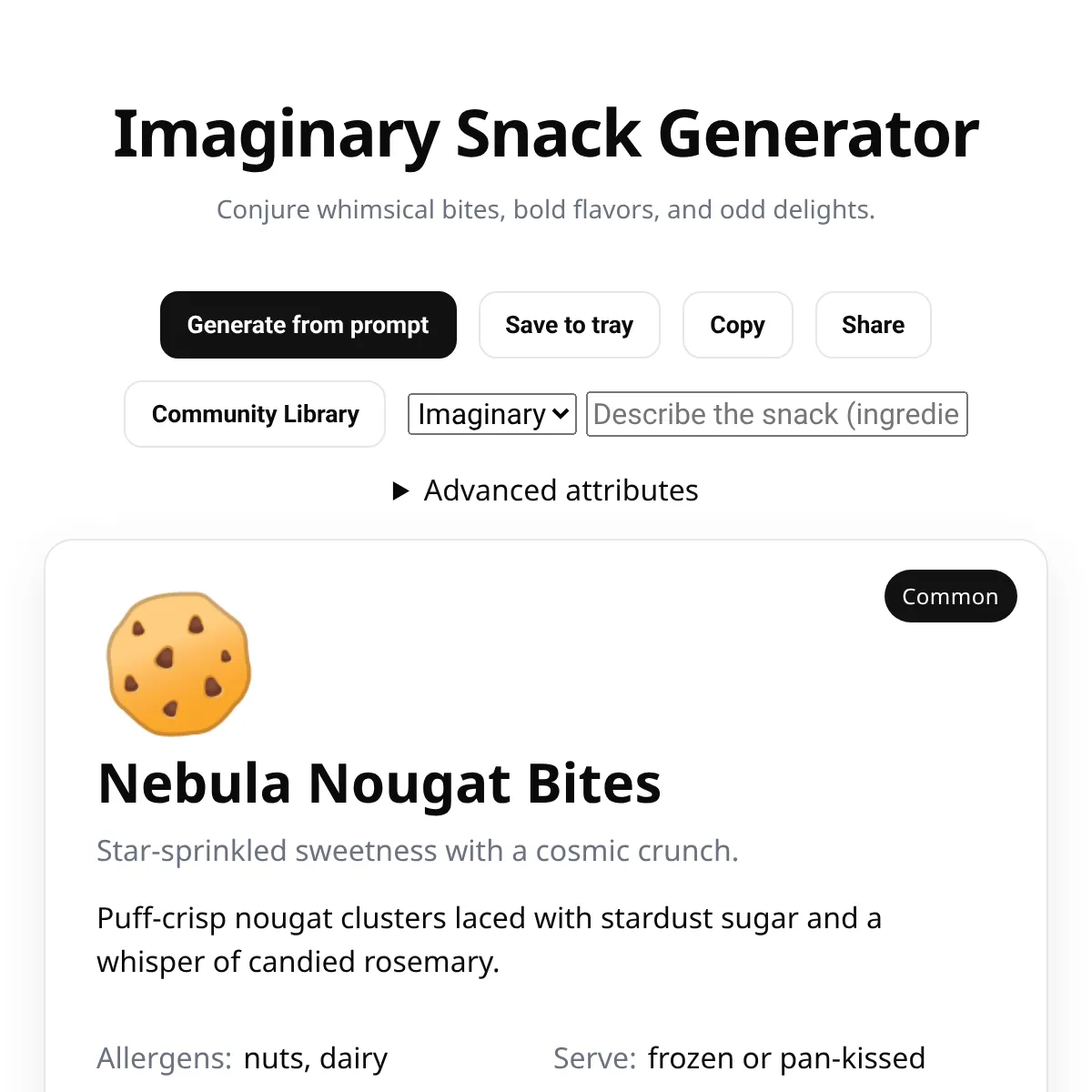Click the Star-sprinkled sweetness tagline

tap(418, 851)
